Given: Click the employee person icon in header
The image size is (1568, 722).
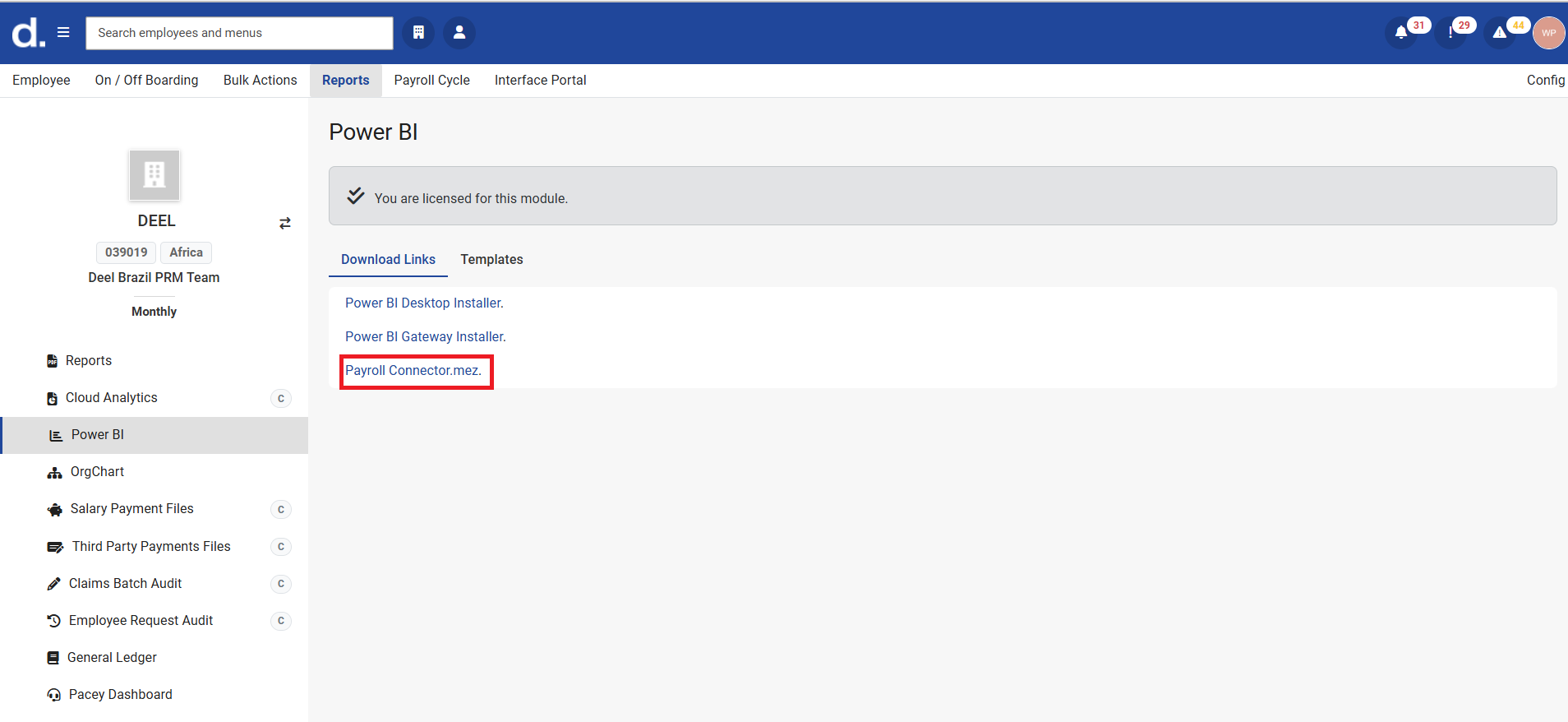Looking at the screenshot, I should [x=459, y=33].
